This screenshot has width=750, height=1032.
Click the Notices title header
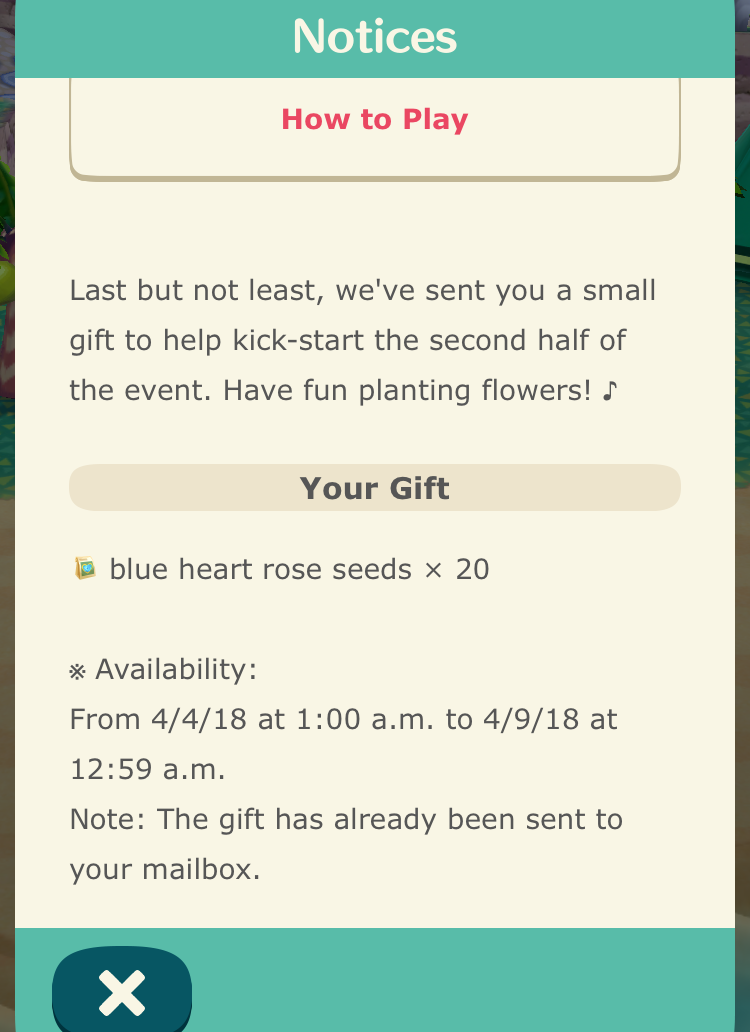click(374, 37)
